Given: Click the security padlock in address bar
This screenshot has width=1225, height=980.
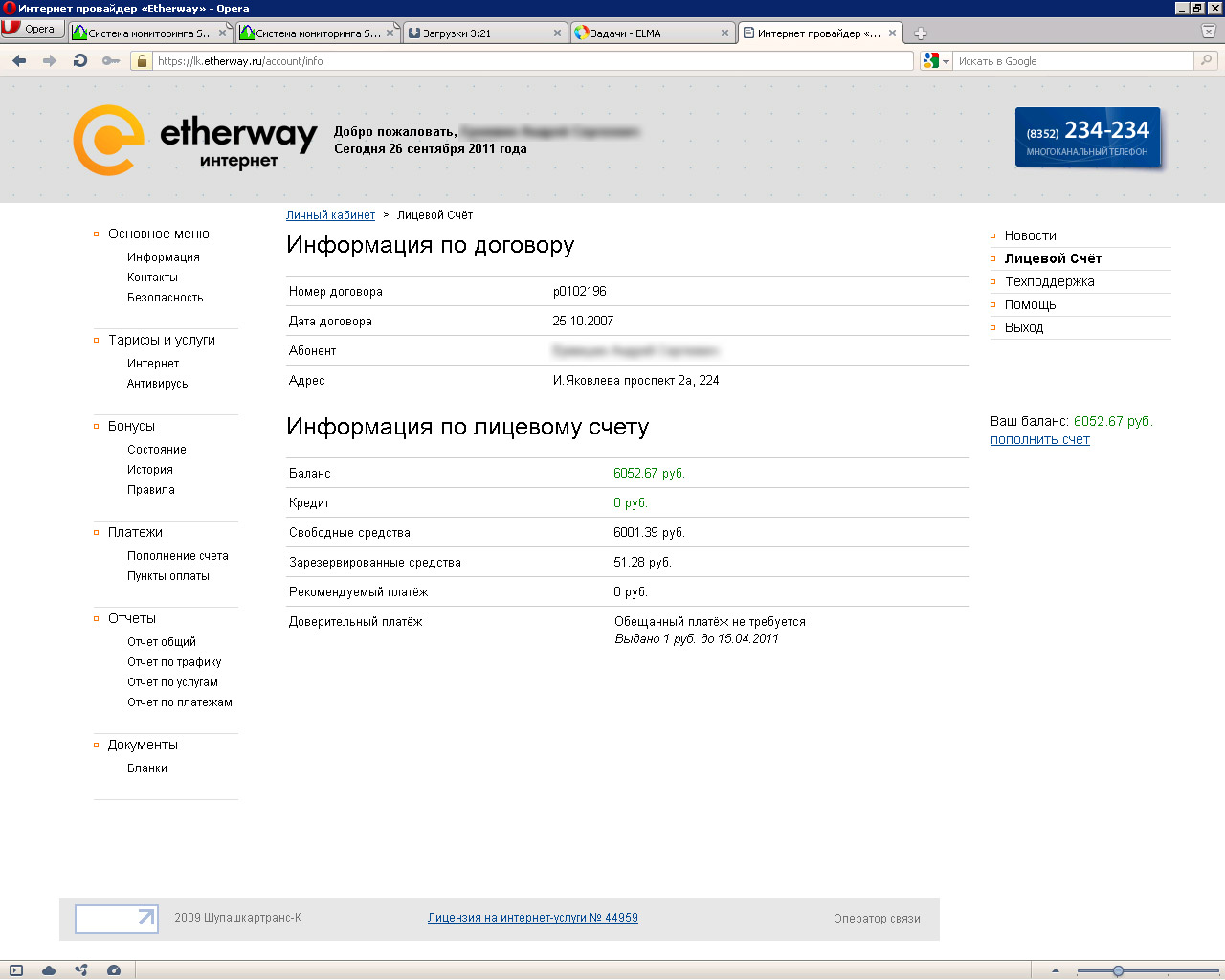Looking at the screenshot, I should click(142, 61).
